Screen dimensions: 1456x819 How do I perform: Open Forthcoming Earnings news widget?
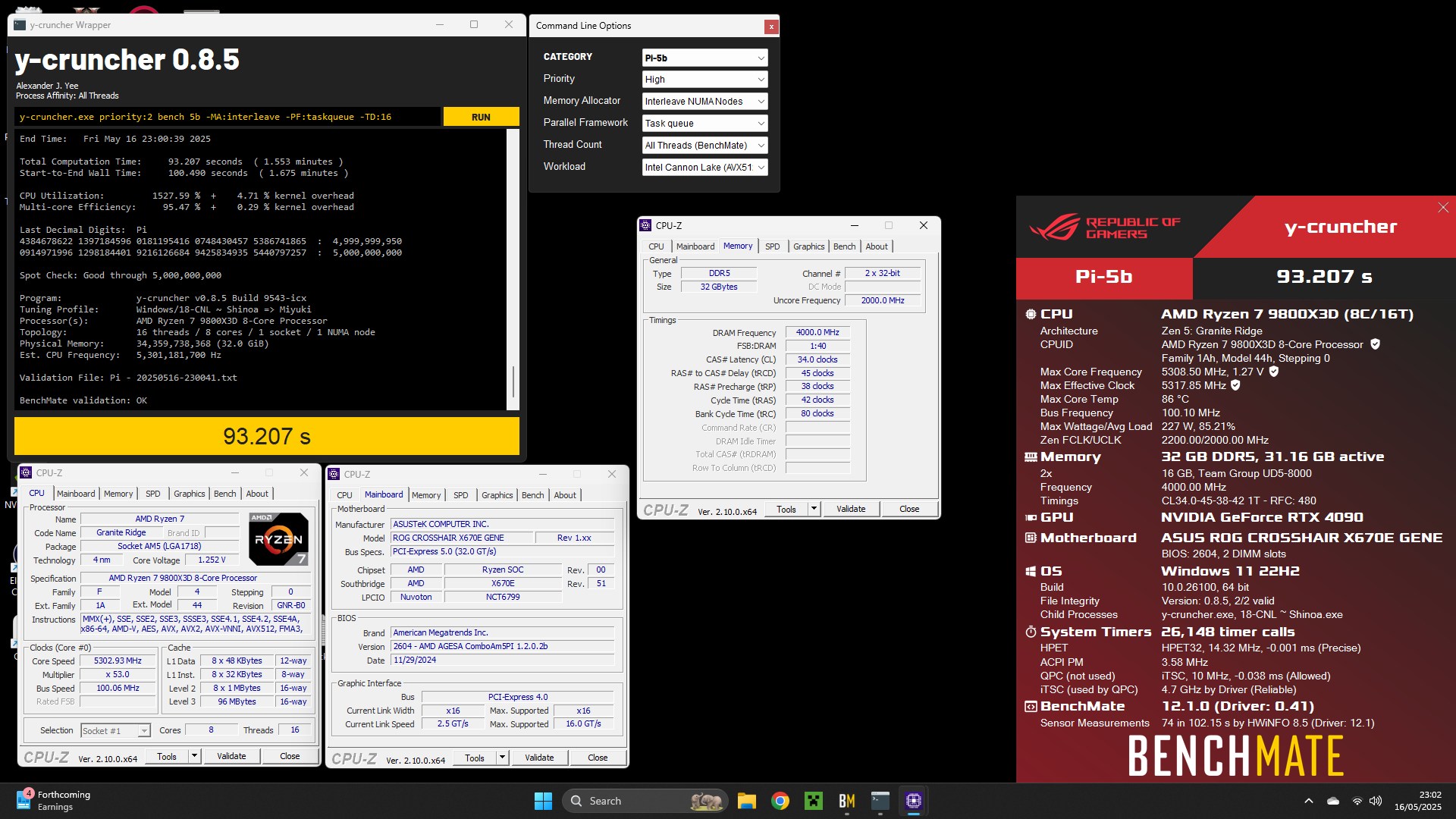[53, 801]
